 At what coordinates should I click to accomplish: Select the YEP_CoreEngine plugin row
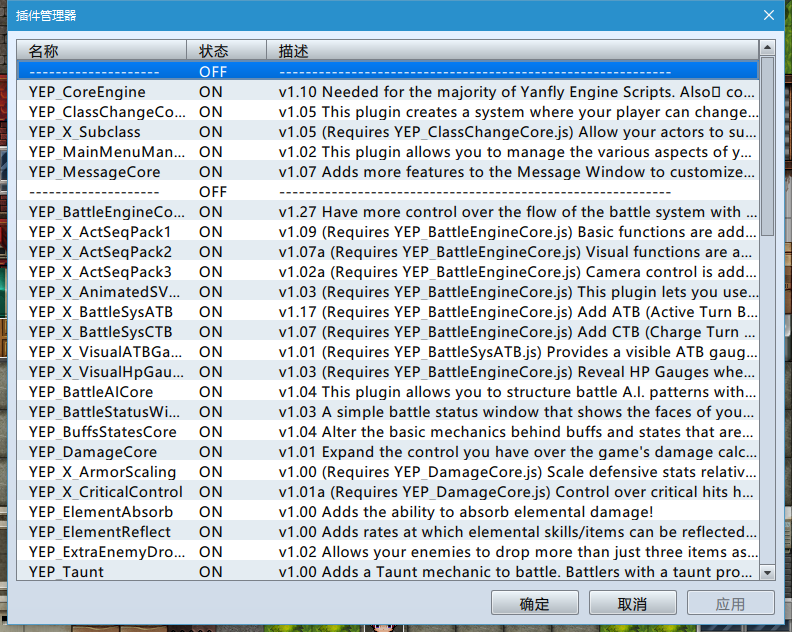388,92
